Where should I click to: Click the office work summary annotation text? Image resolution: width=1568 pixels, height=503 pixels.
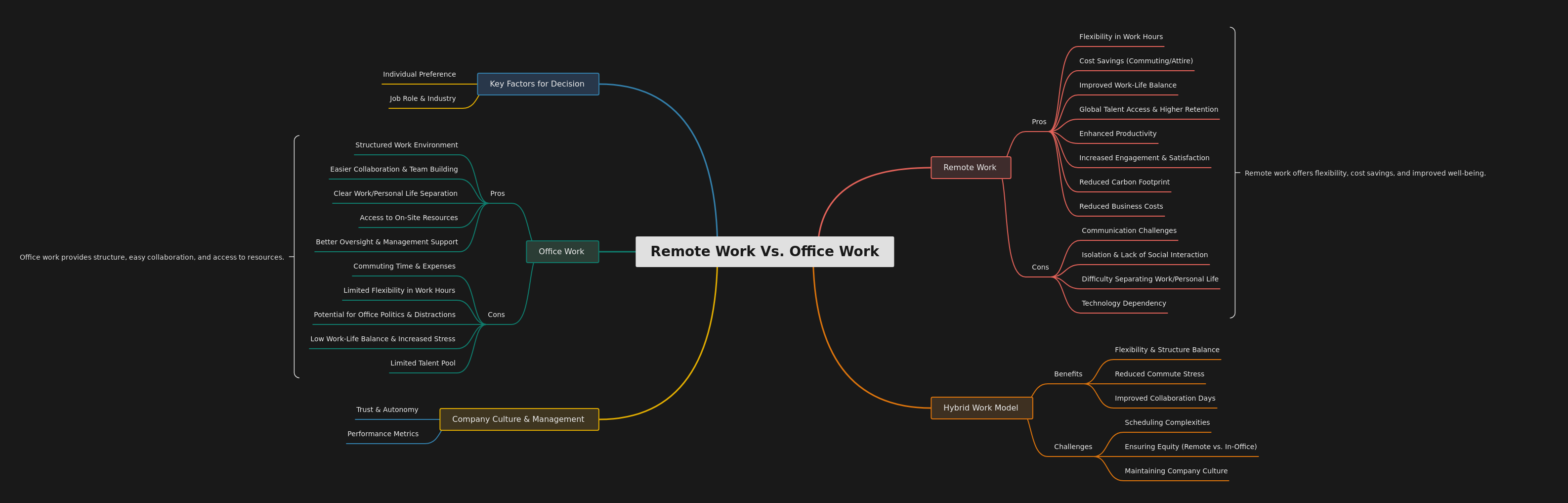(152, 257)
